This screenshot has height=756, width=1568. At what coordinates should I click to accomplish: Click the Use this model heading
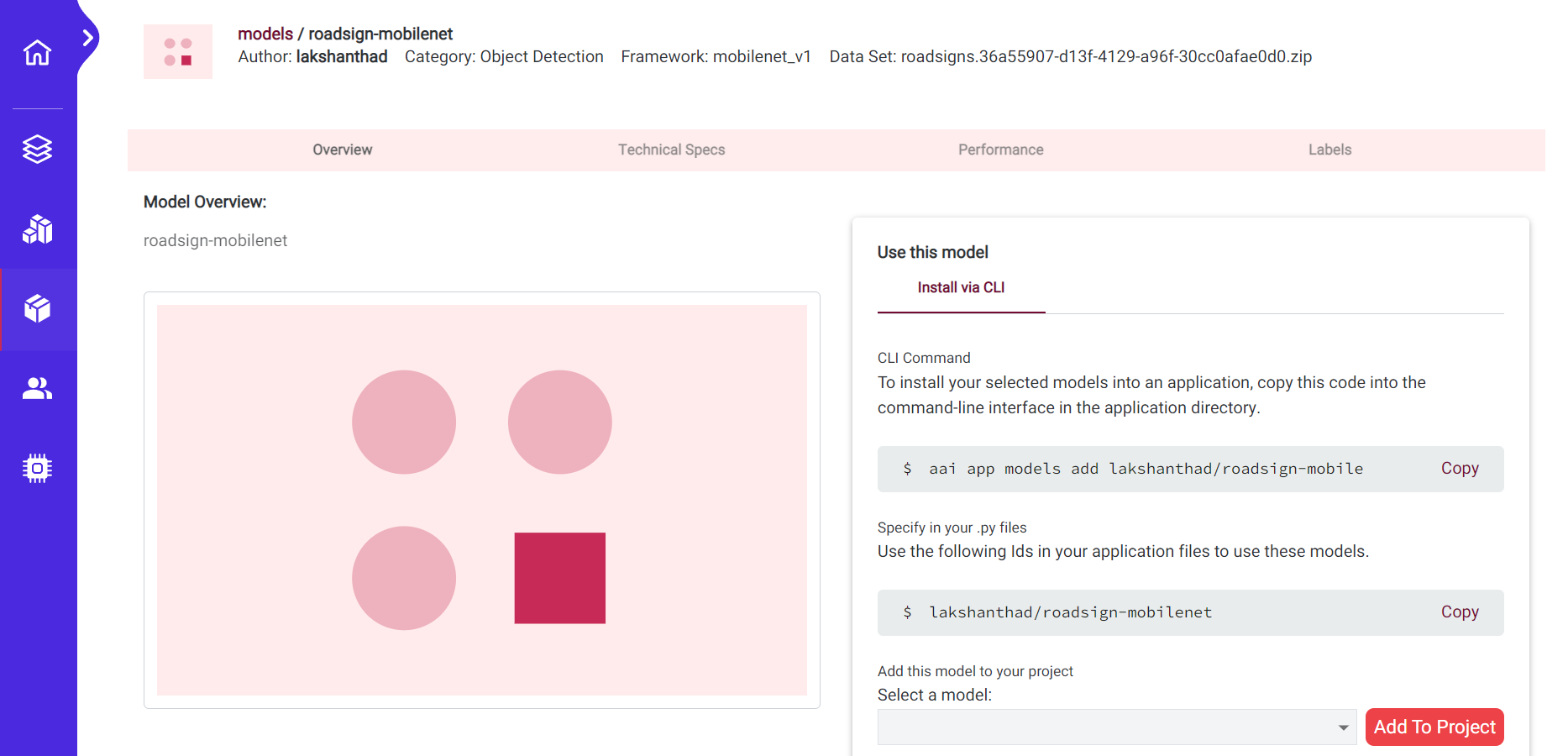tap(933, 252)
